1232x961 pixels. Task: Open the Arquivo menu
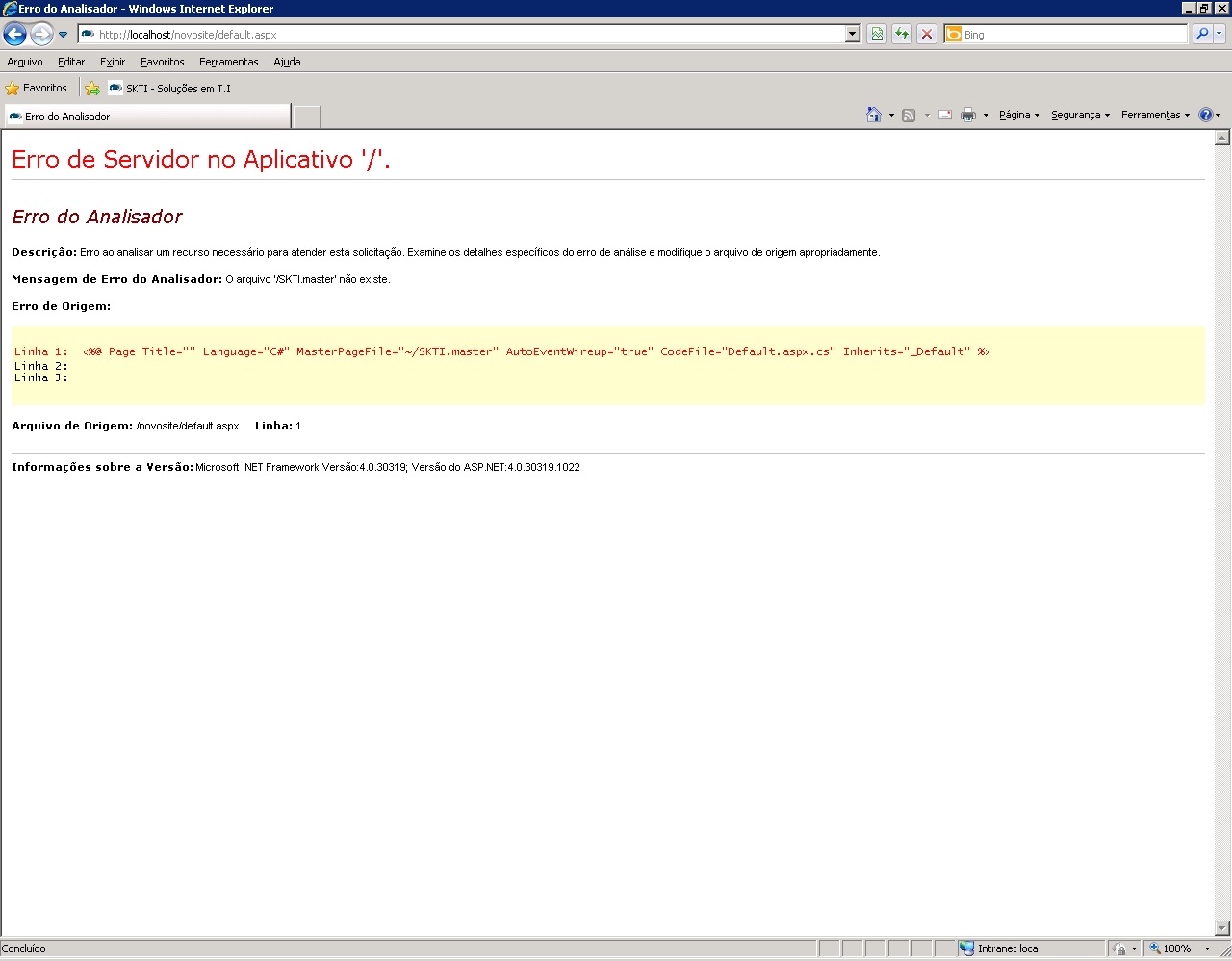(25, 62)
